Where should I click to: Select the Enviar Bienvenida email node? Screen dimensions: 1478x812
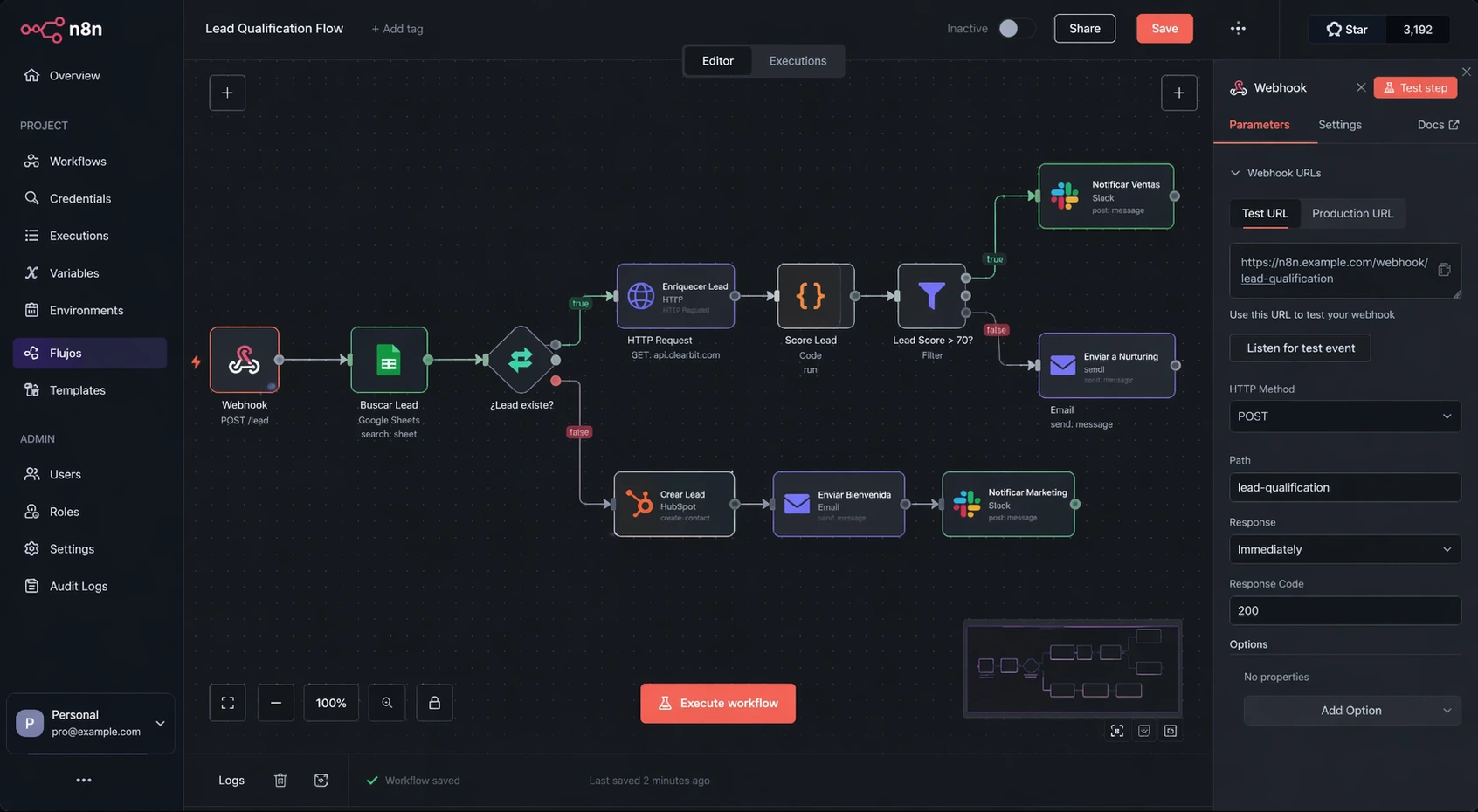point(839,504)
